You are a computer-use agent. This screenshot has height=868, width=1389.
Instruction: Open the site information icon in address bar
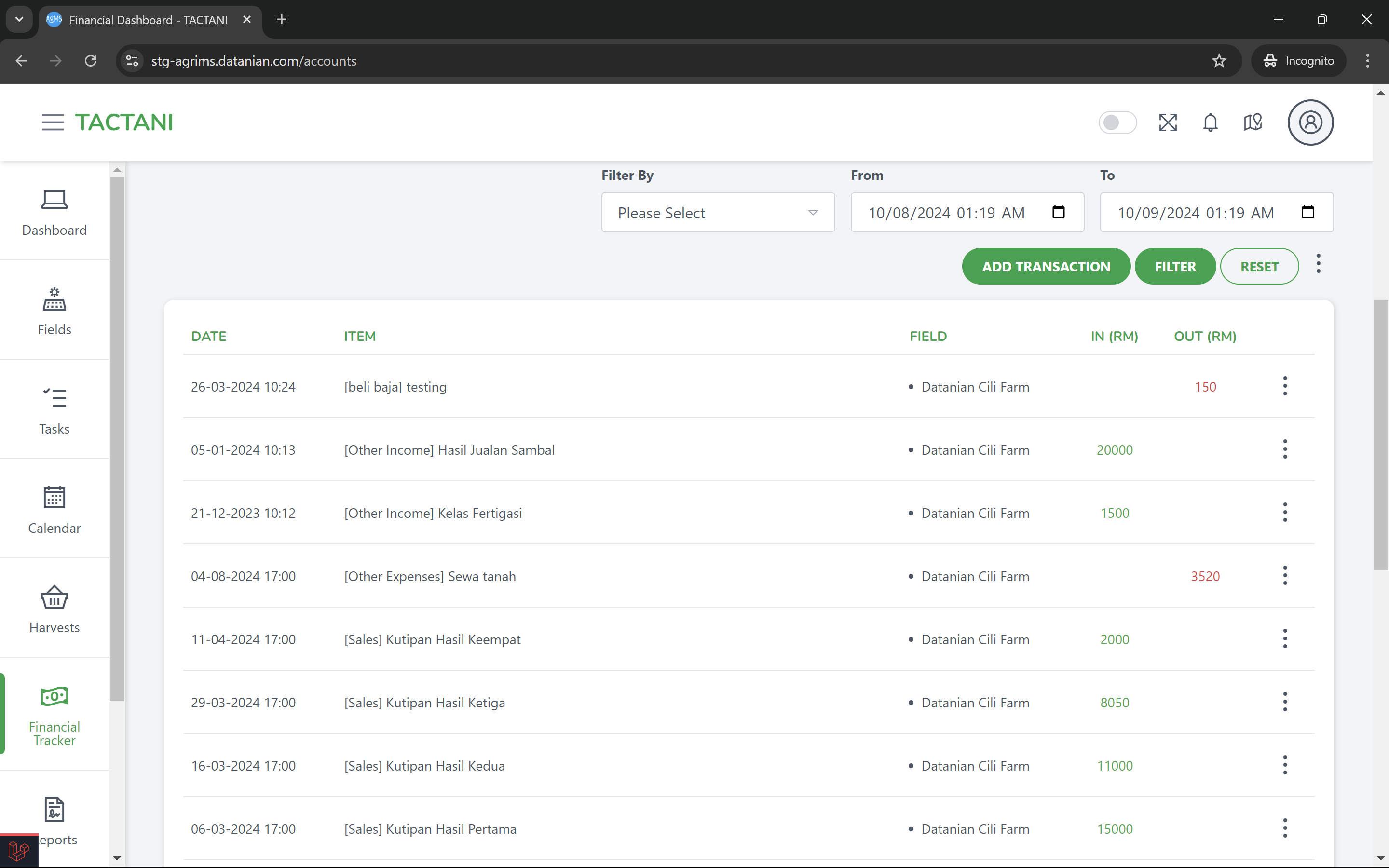[x=132, y=61]
